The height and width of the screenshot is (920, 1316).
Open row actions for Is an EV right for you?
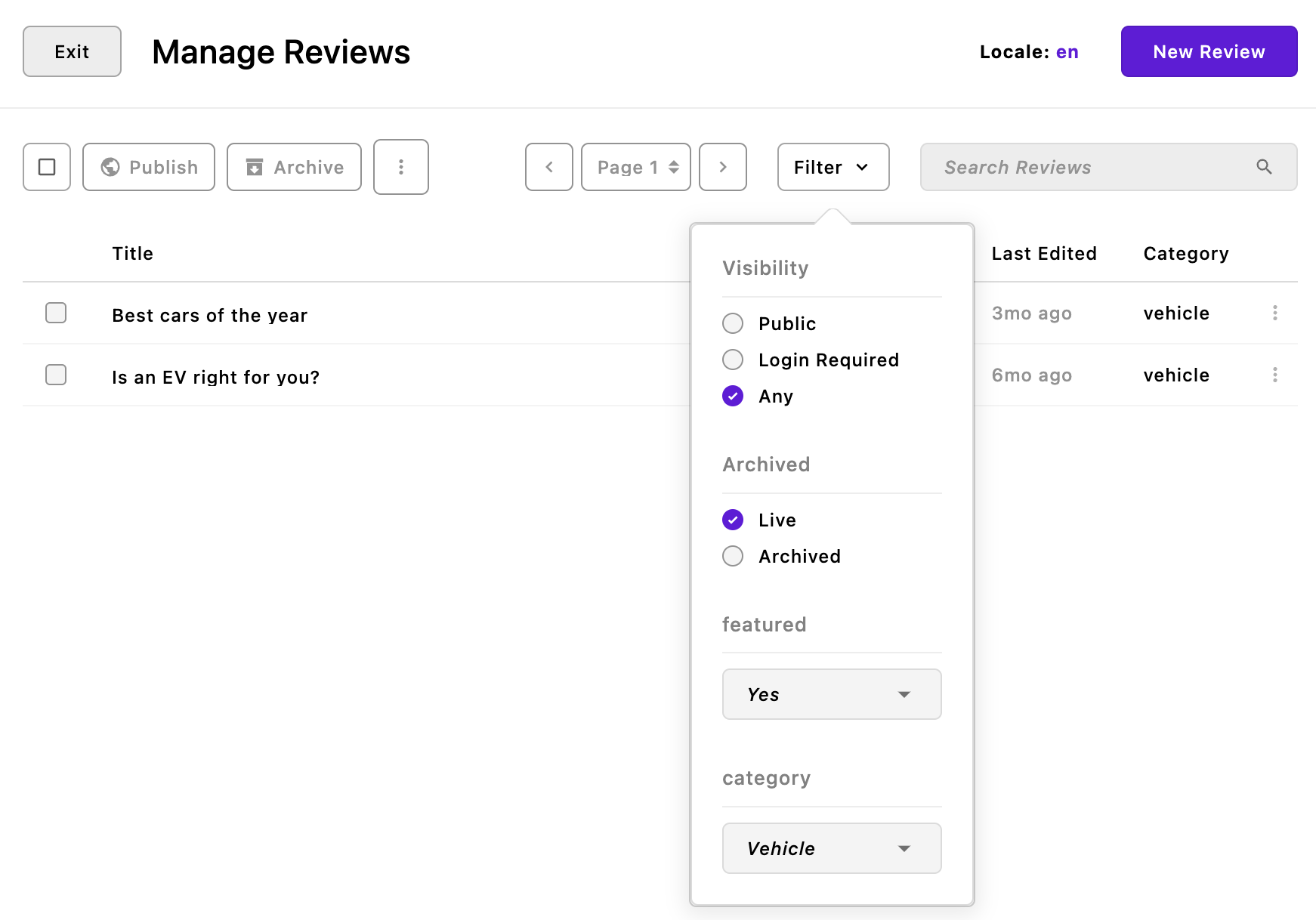pos(1275,375)
